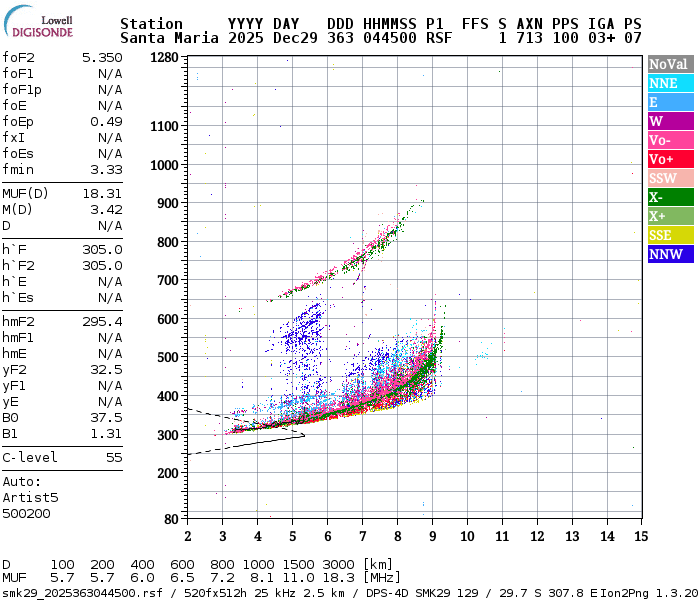Click the B0 value 37.5

coord(106,417)
